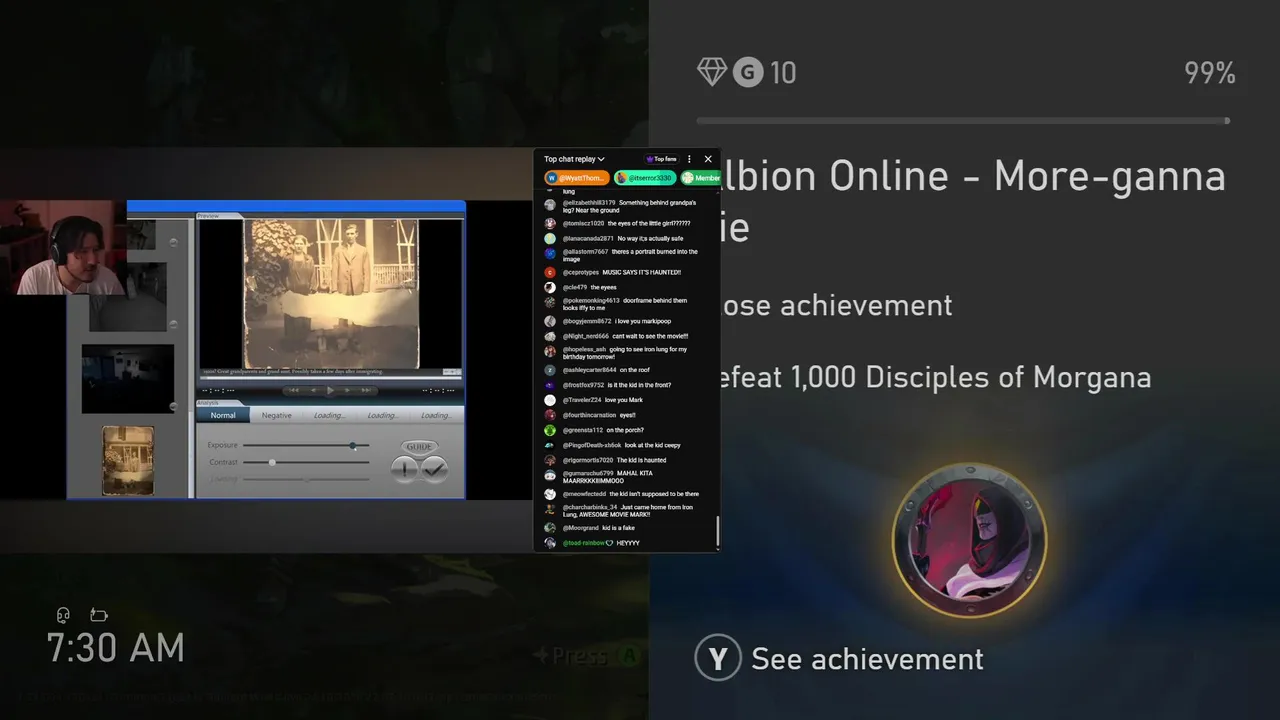Click the @hopeless_ash chat message
This screenshot has height=720, width=1280.
click(x=625, y=353)
